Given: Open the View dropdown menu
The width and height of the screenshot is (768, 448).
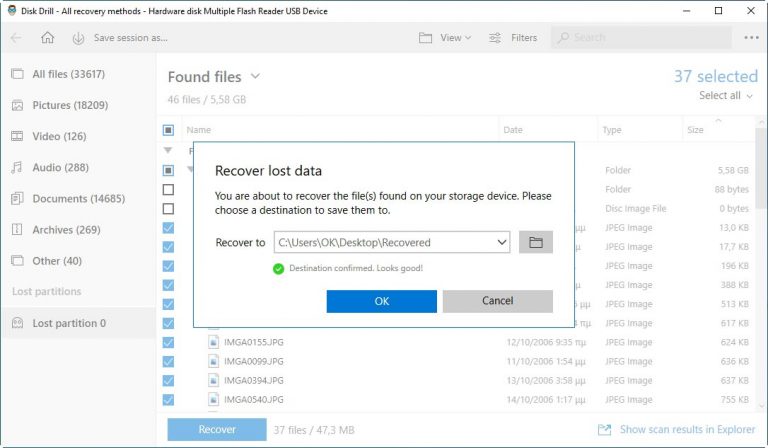Looking at the screenshot, I should coord(456,38).
